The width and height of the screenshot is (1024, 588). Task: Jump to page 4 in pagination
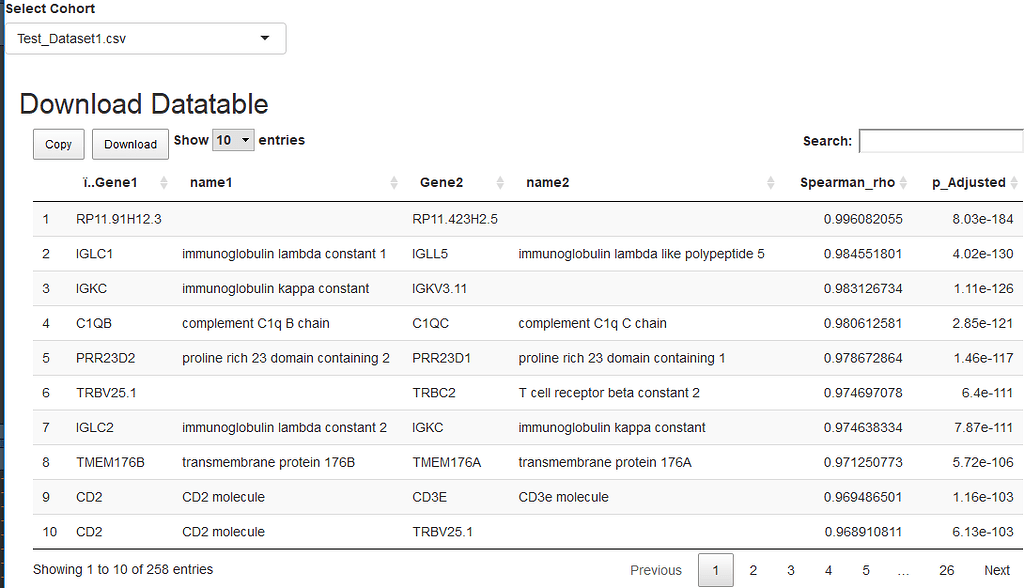pyautogui.click(x=828, y=570)
